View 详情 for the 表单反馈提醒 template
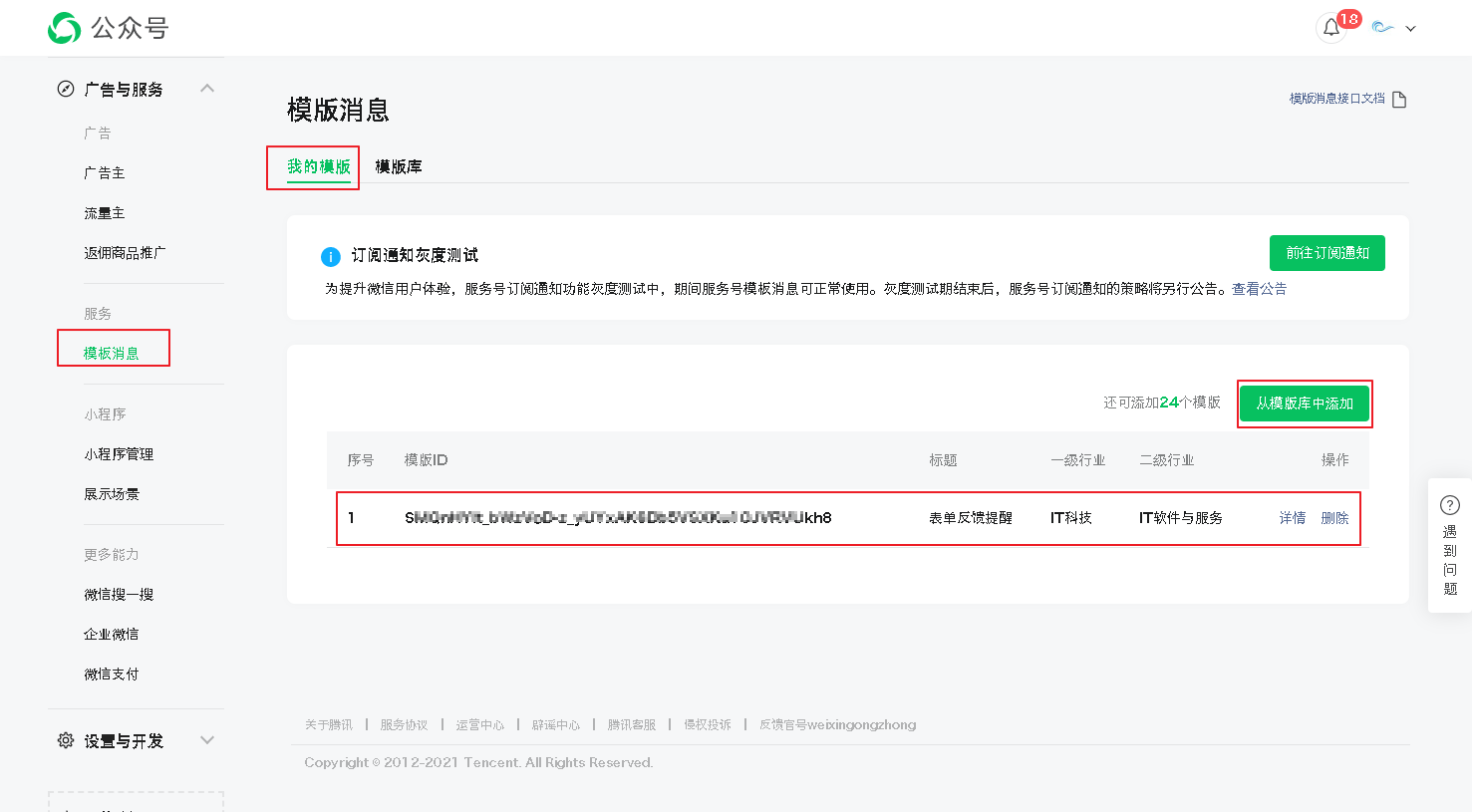1472x812 pixels. (1292, 518)
